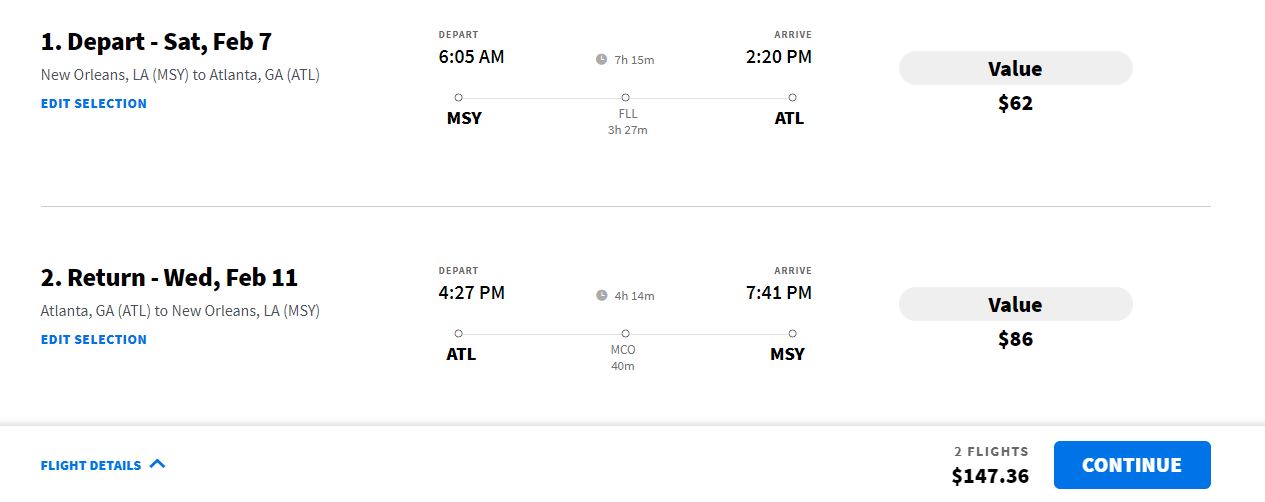Click the ATL arrival dot on the departing flight

point(792,97)
